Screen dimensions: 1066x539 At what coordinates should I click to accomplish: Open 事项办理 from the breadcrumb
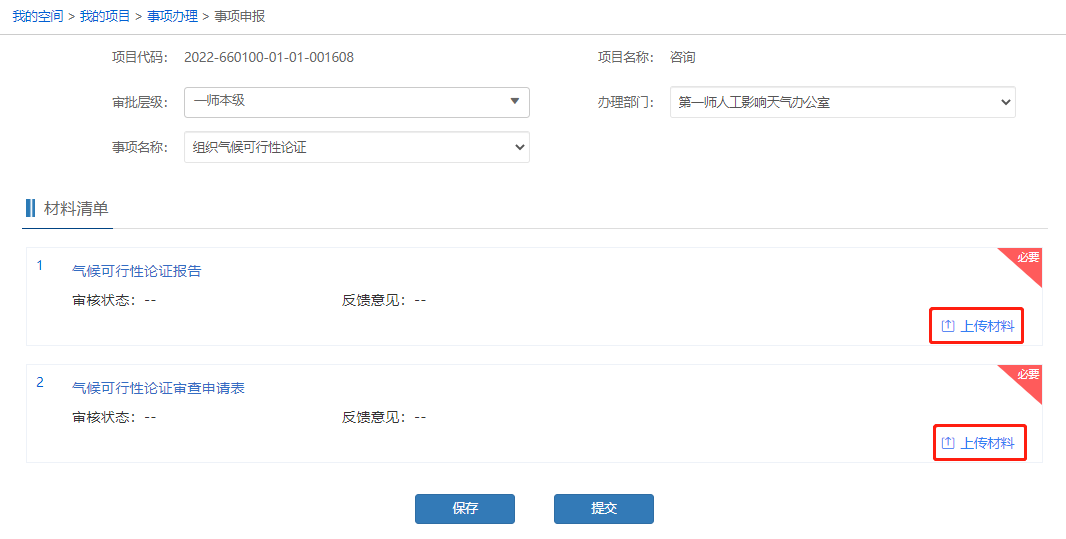(172, 17)
